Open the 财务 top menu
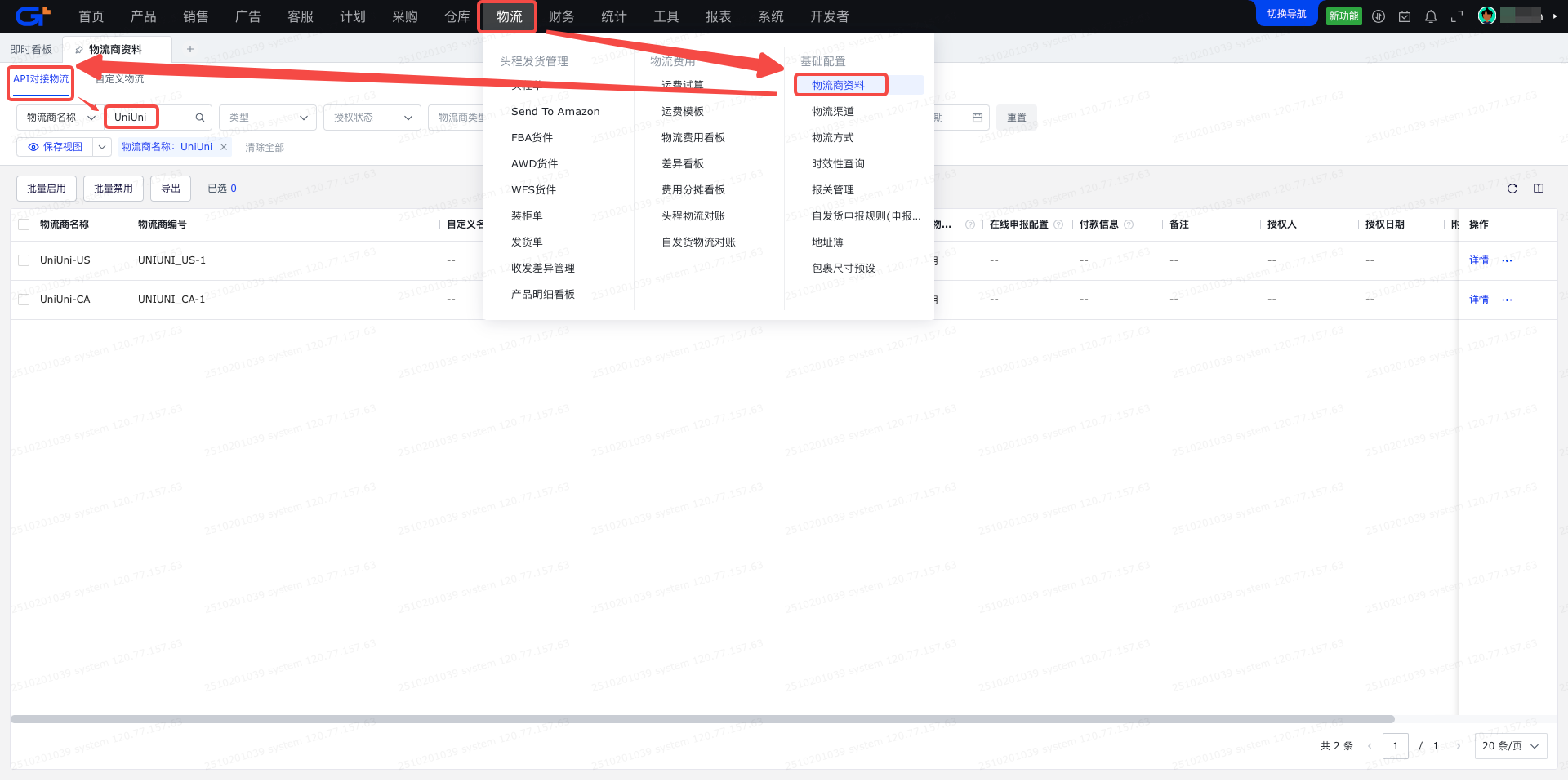1568x782 pixels. [x=562, y=16]
